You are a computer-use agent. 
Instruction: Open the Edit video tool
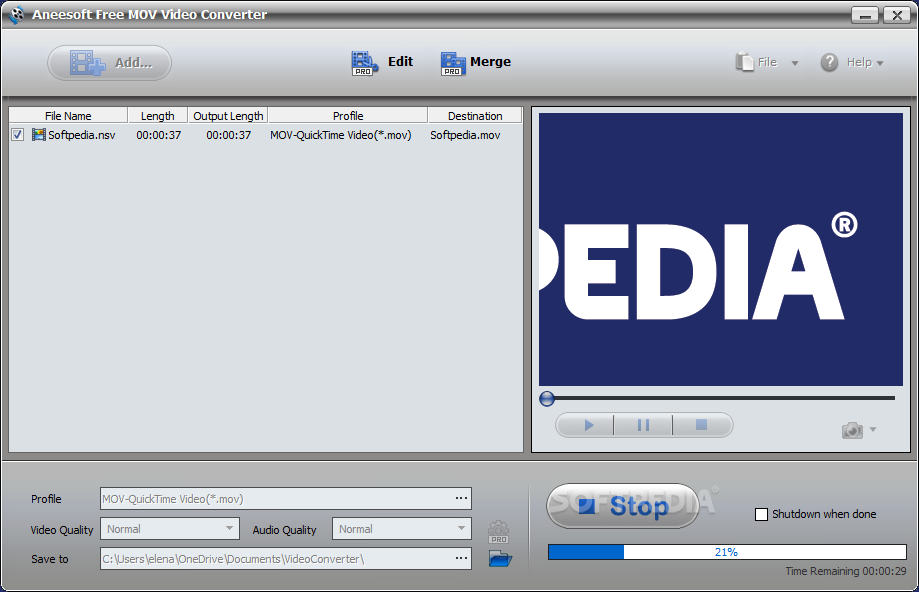(x=382, y=63)
